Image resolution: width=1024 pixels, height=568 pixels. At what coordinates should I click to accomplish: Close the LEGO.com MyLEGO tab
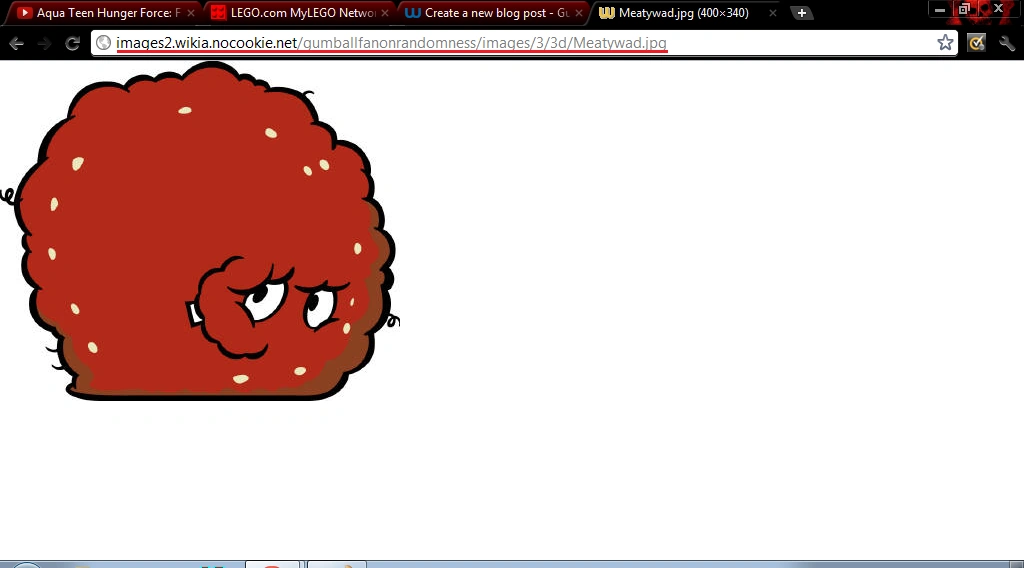[x=385, y=13]
